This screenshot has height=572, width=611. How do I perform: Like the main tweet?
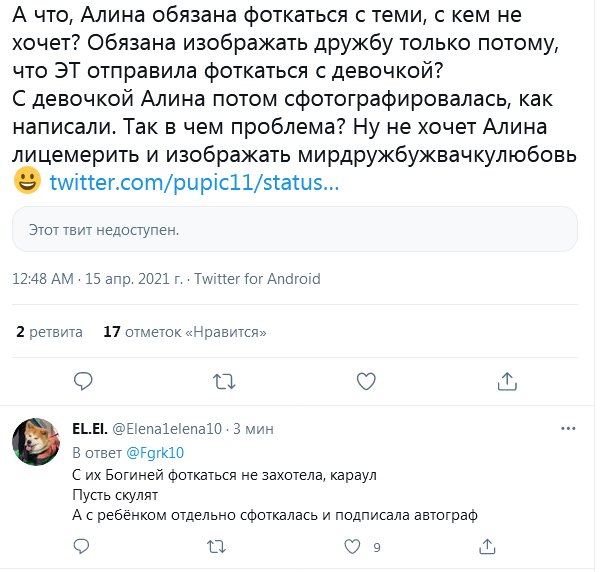coord(366,381)
